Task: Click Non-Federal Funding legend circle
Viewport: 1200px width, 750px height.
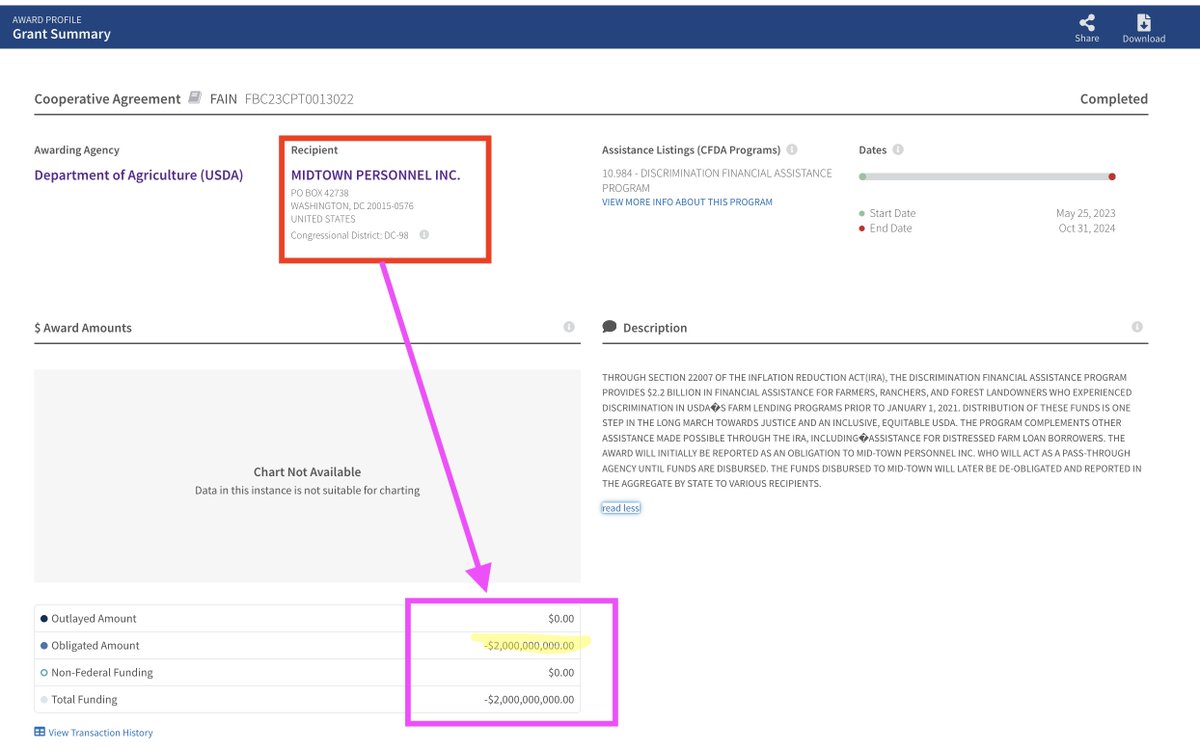Action: point(44,673)
